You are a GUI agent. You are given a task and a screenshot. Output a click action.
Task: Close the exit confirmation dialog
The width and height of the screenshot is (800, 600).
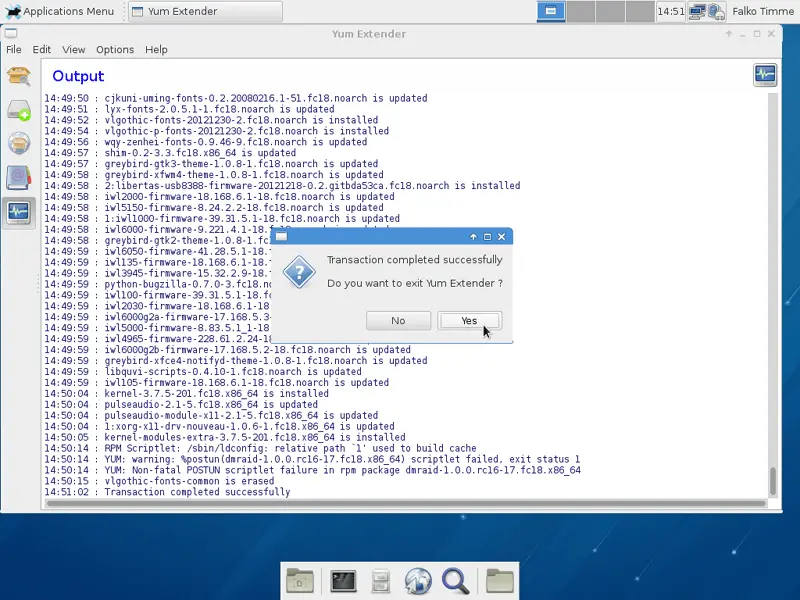point(502,237)
